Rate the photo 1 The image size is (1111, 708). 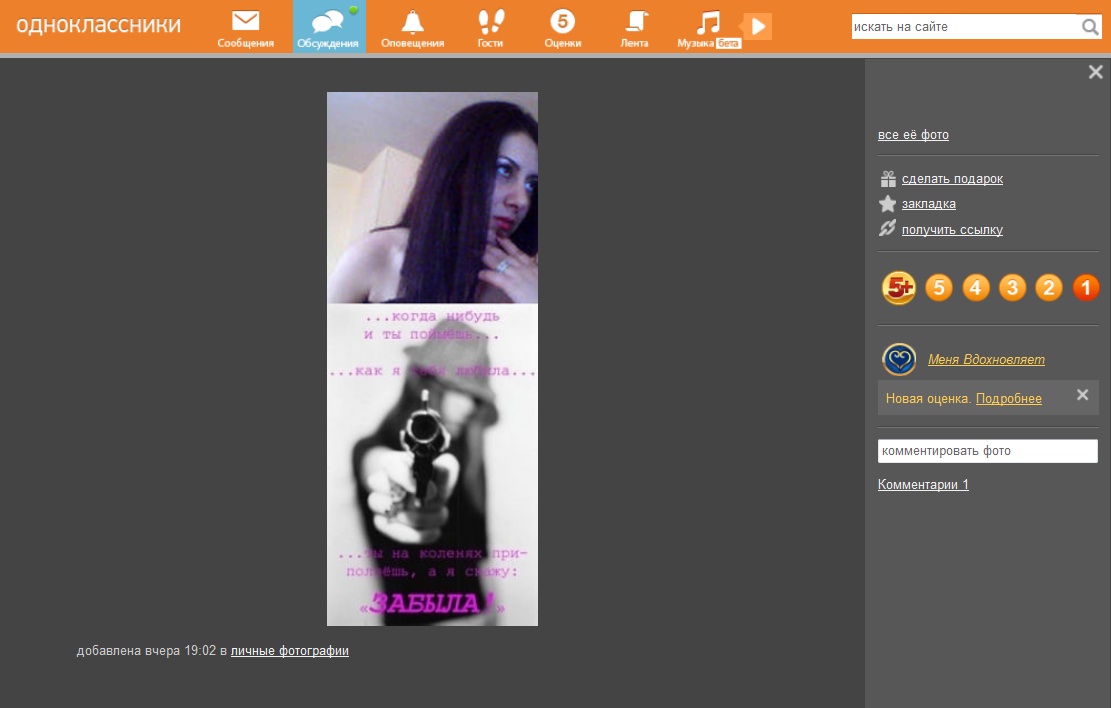point(1085,288)
